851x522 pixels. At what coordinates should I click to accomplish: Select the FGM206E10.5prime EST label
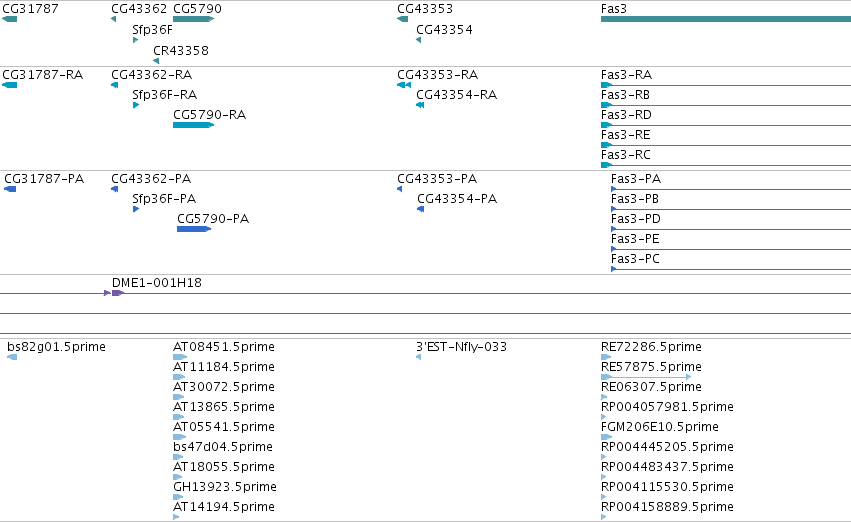click(659, 427)
